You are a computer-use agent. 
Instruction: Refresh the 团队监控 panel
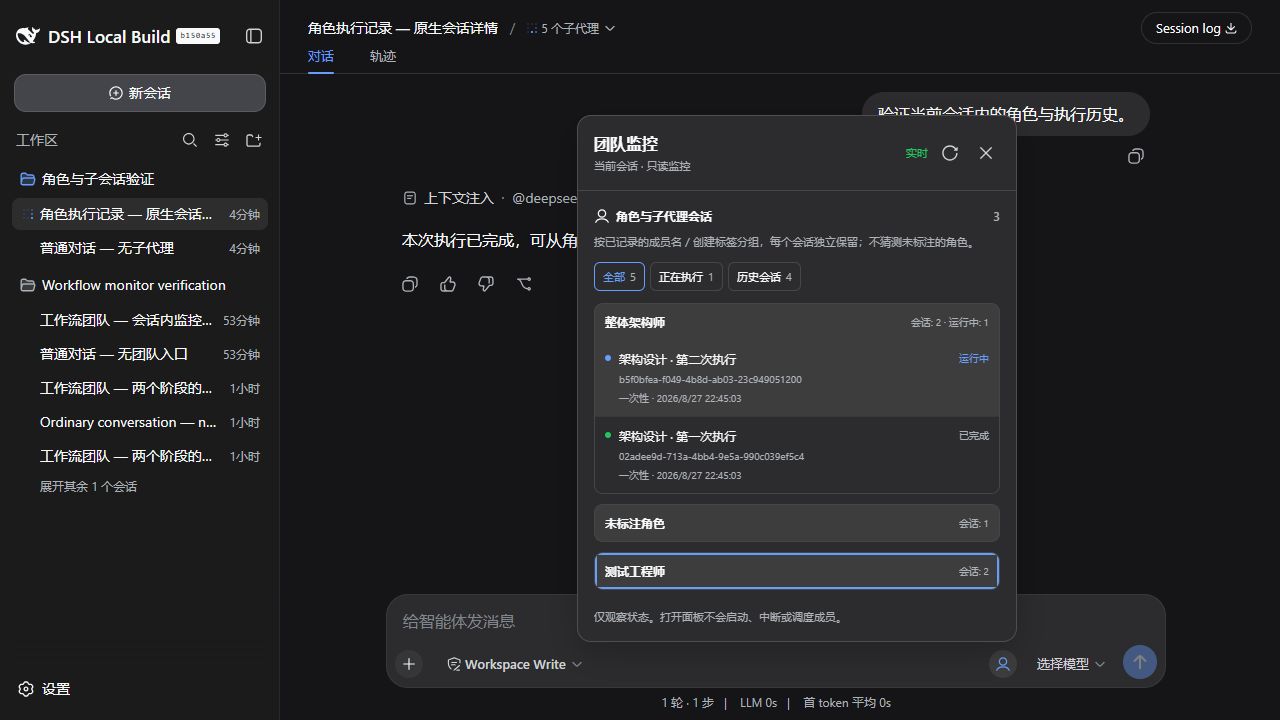(x=950, y=153)
